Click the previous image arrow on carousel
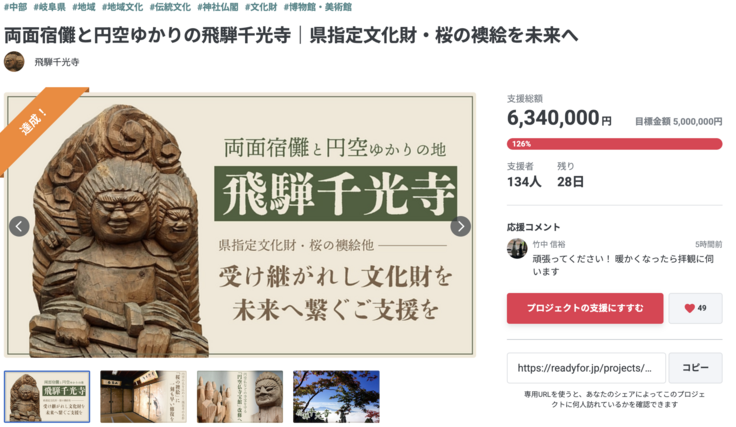Screen dimensions: 736x427 [x=19, y=226]
